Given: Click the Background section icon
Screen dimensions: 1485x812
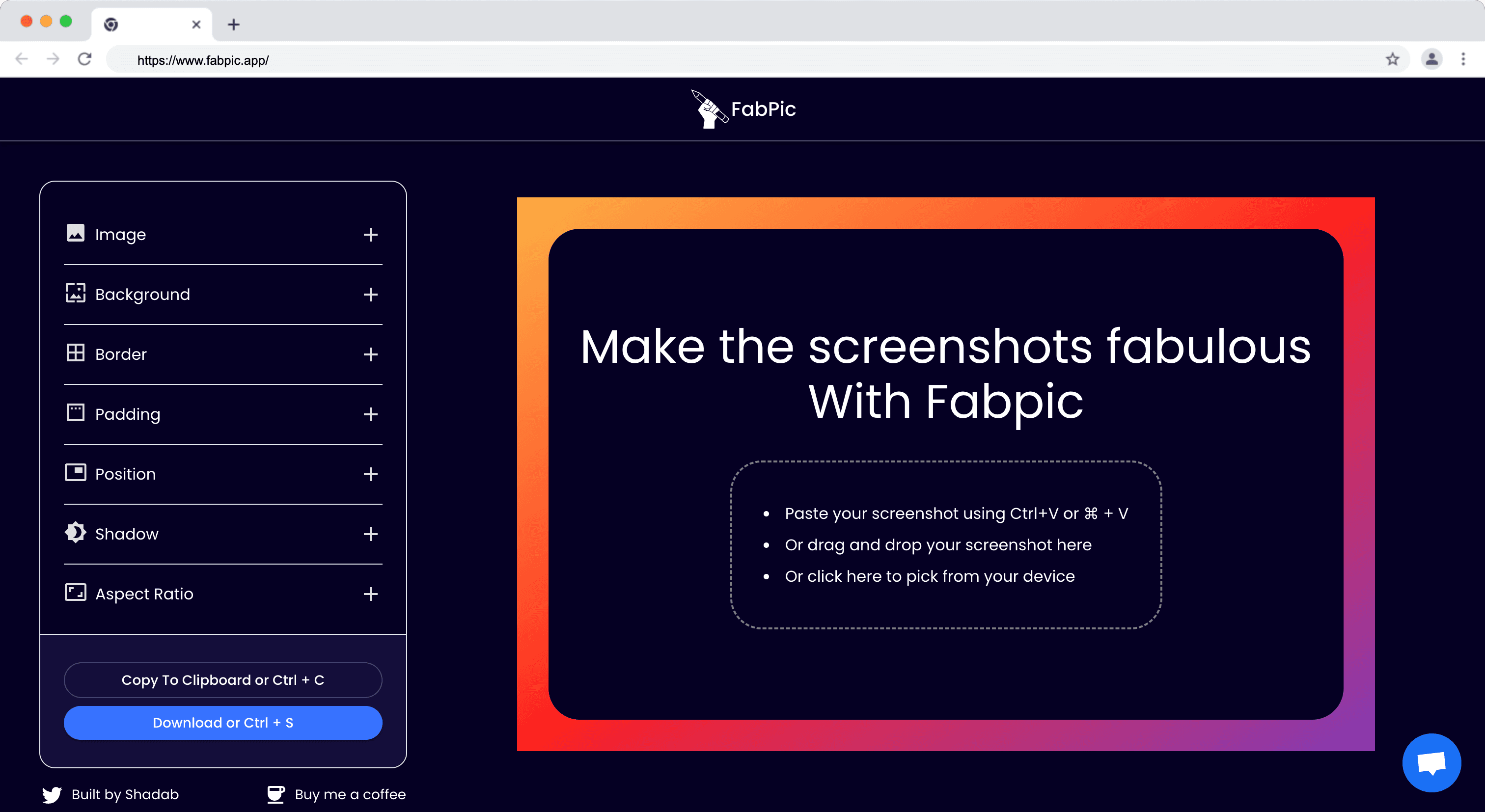Looking at the screenshot, I should tap(76, 294).
